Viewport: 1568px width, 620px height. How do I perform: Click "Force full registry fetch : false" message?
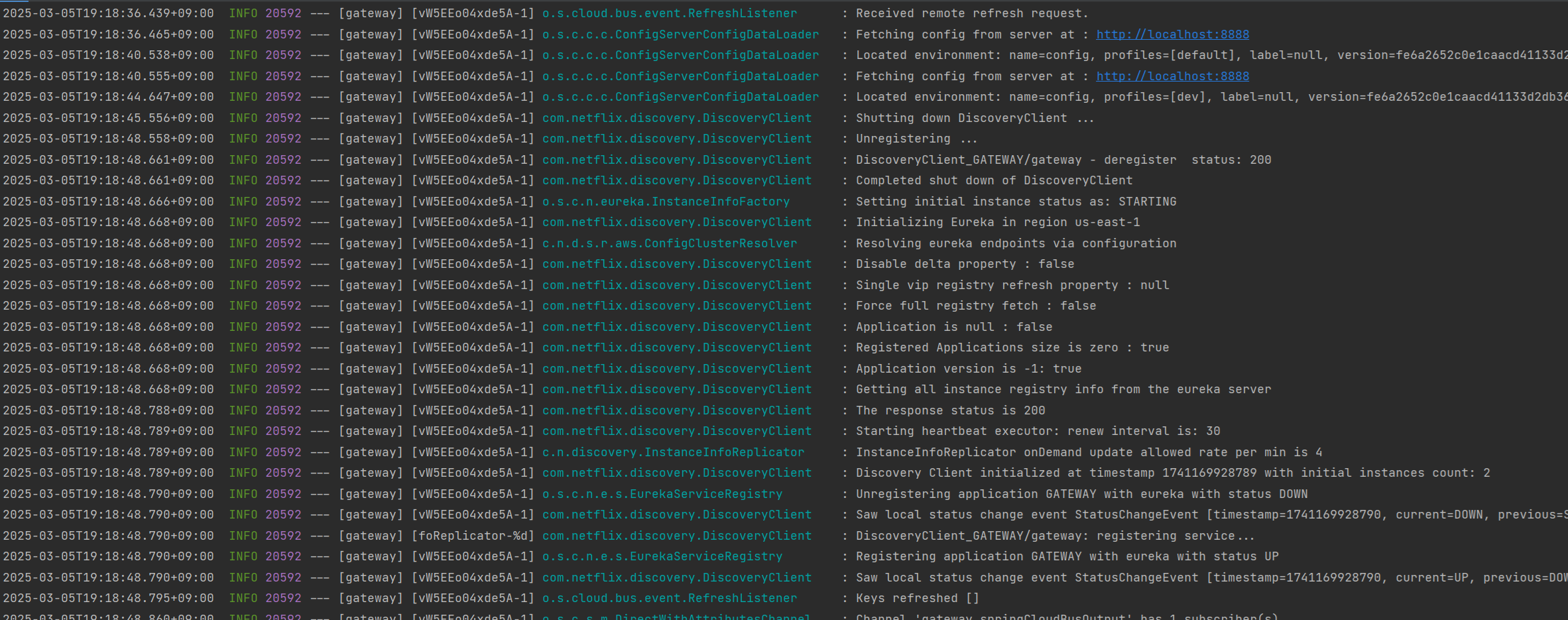coord(976,306)
